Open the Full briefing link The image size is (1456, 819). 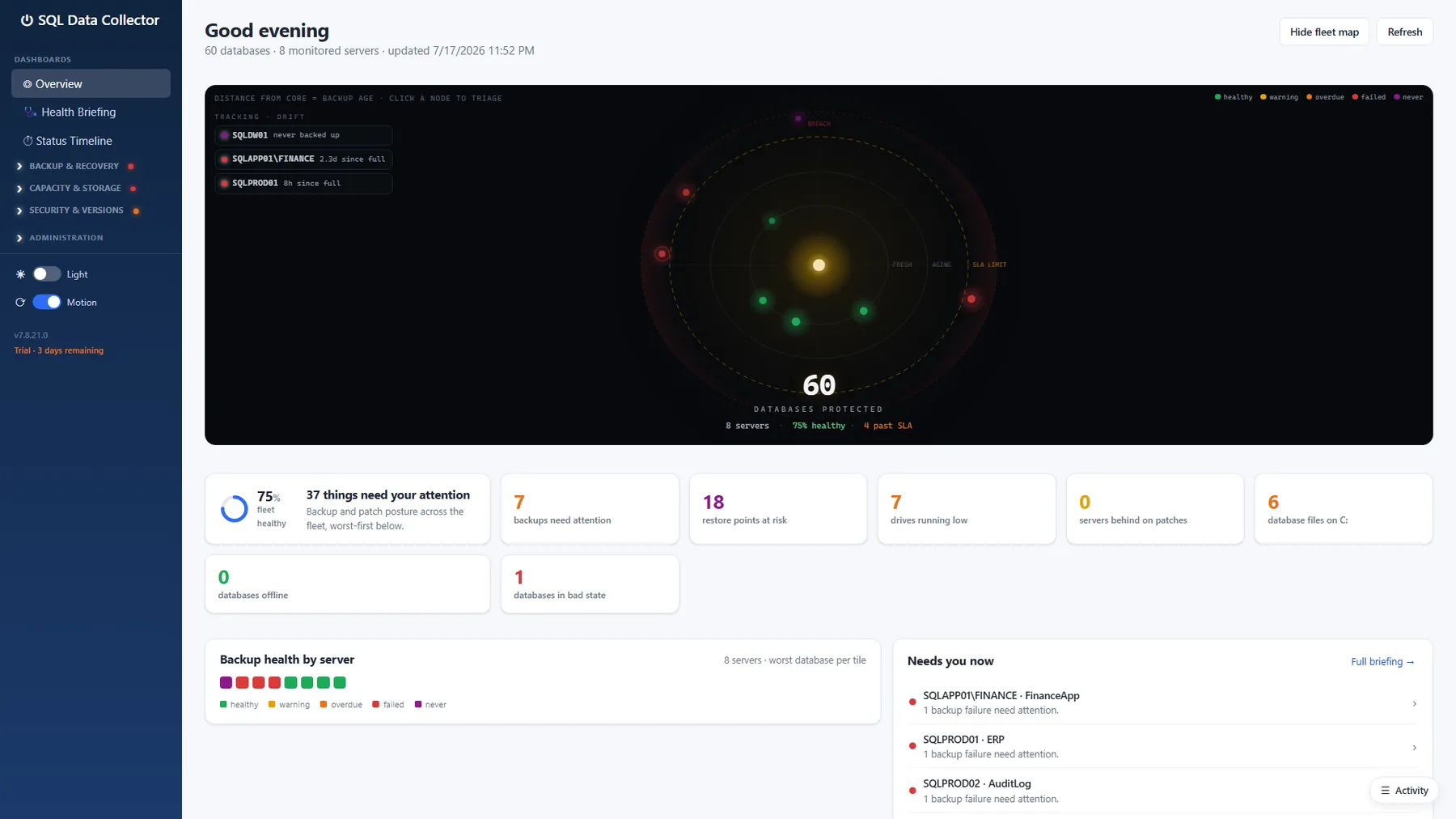tap(1382, 662)
